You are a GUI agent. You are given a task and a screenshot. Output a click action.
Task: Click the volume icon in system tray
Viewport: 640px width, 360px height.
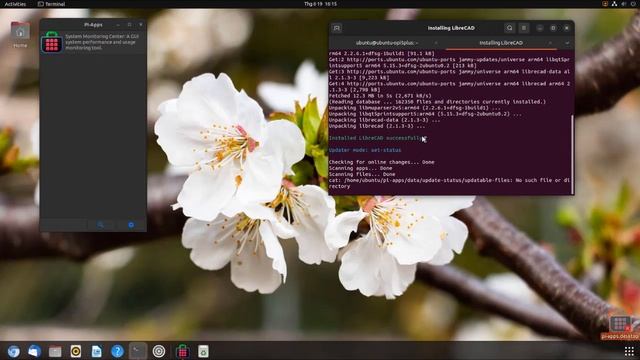tap(624, 4)
